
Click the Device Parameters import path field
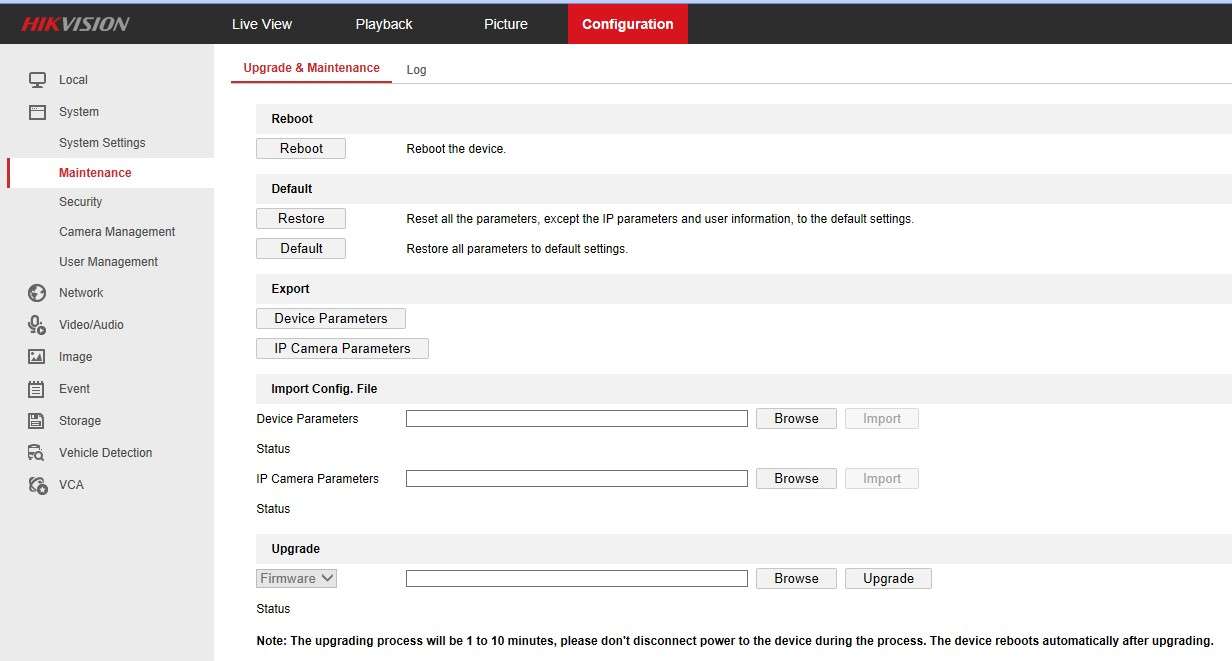tap(576, 419)
